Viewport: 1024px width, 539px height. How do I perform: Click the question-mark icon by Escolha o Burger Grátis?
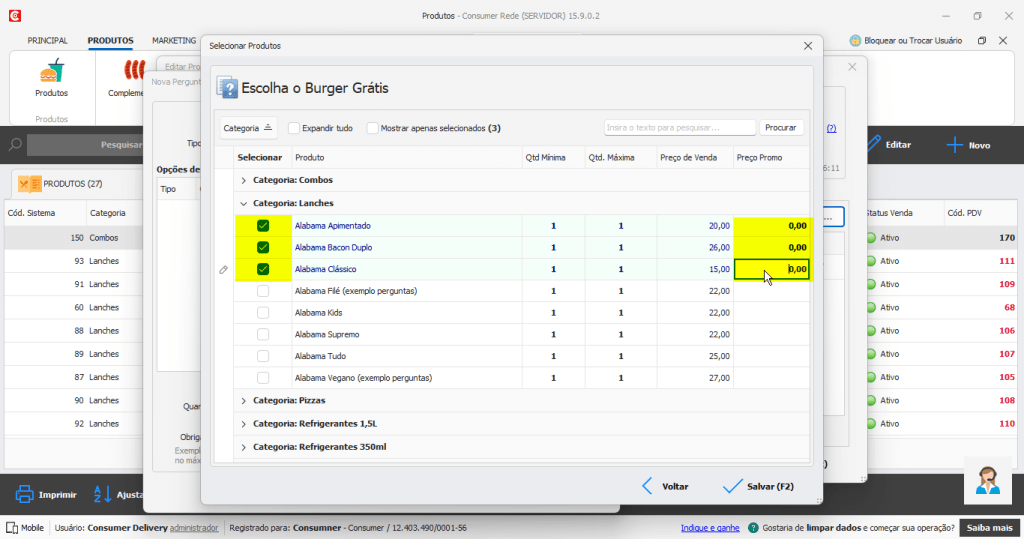[x=227, y=88]
